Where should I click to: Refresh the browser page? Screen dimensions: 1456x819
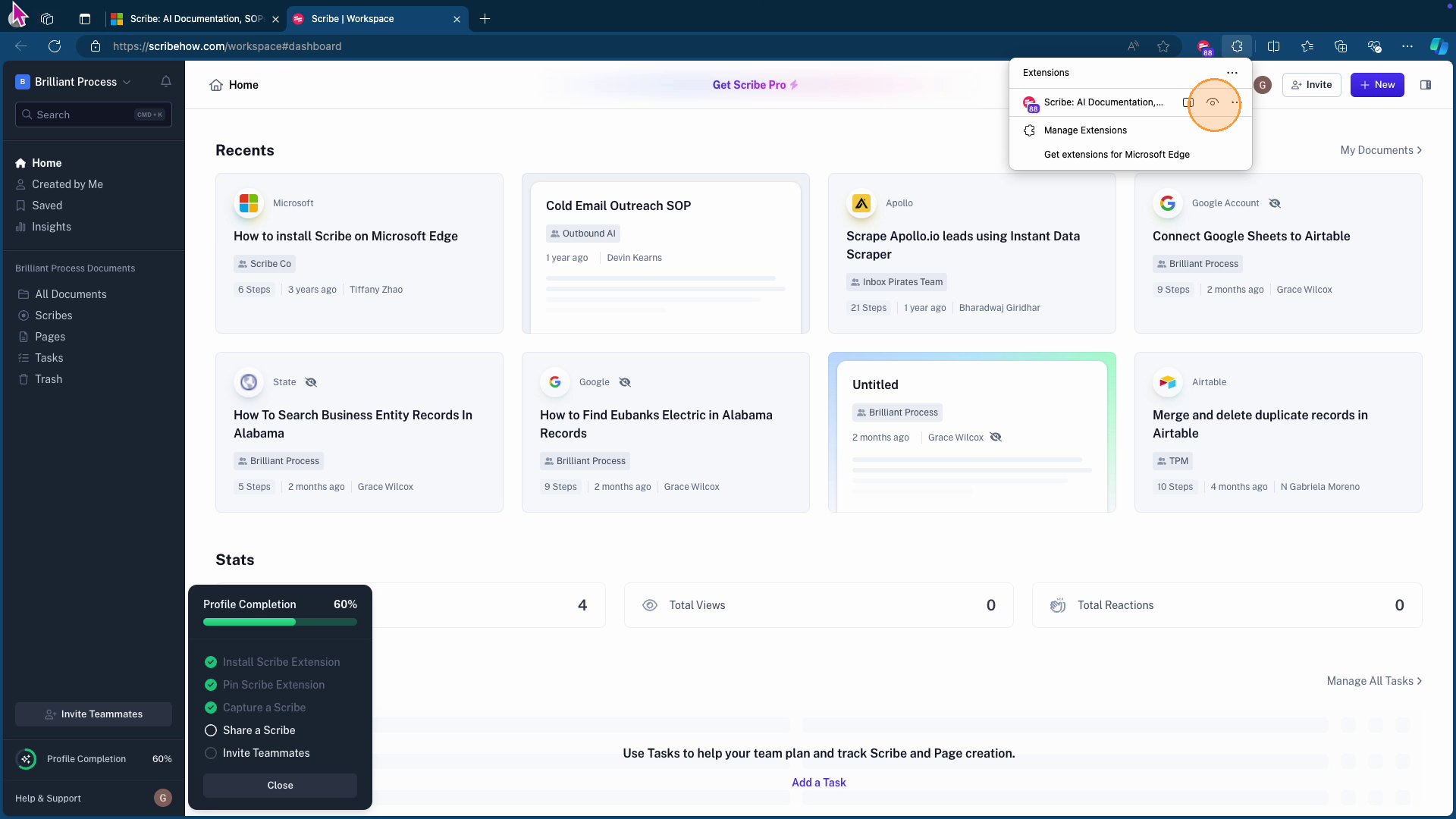pyautogui.click(x=55, y=46)
